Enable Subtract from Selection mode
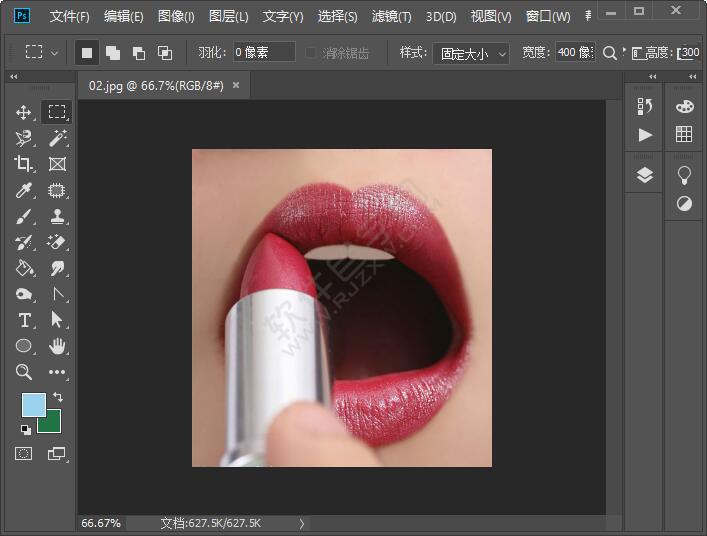Image resolution: width=707 pixels, height=536 pixels. (139, 53)
